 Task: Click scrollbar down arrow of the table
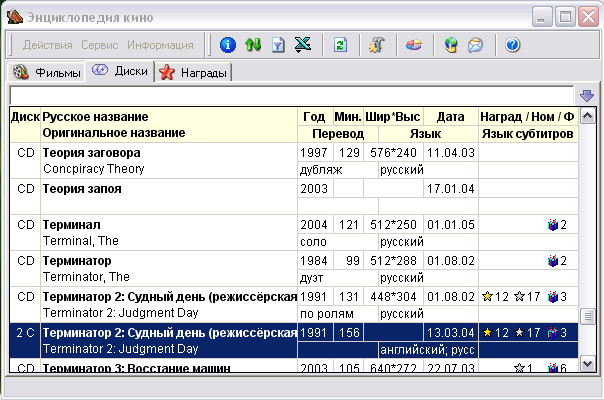pyautogui.click(x=587, y=364)
